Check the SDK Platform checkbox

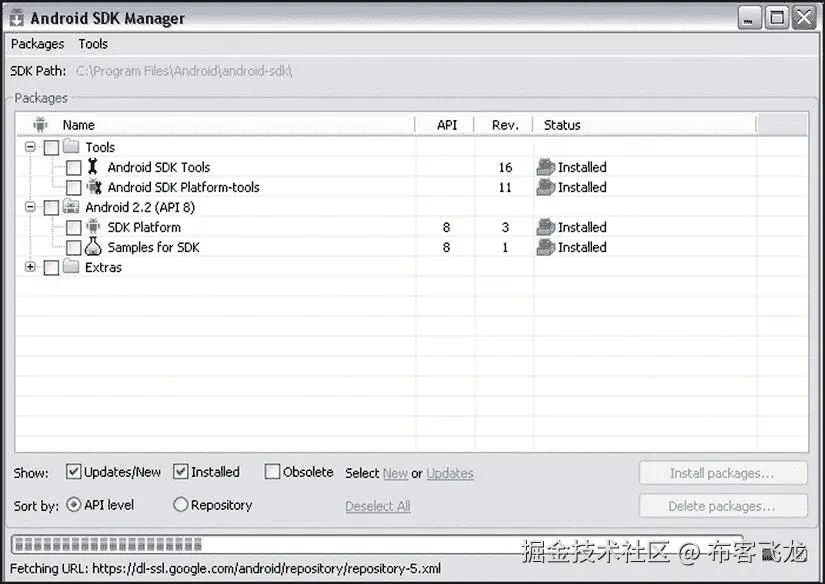click(74, 227)
